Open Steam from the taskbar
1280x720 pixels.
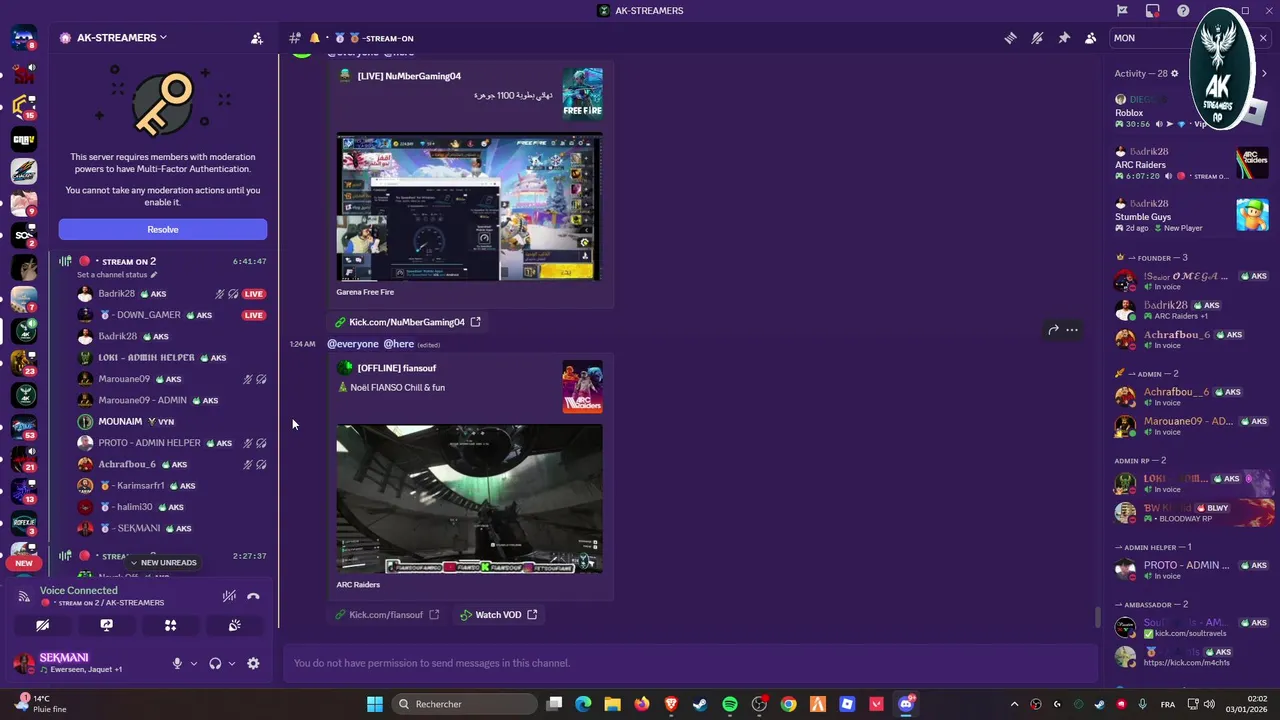[700, 704]
